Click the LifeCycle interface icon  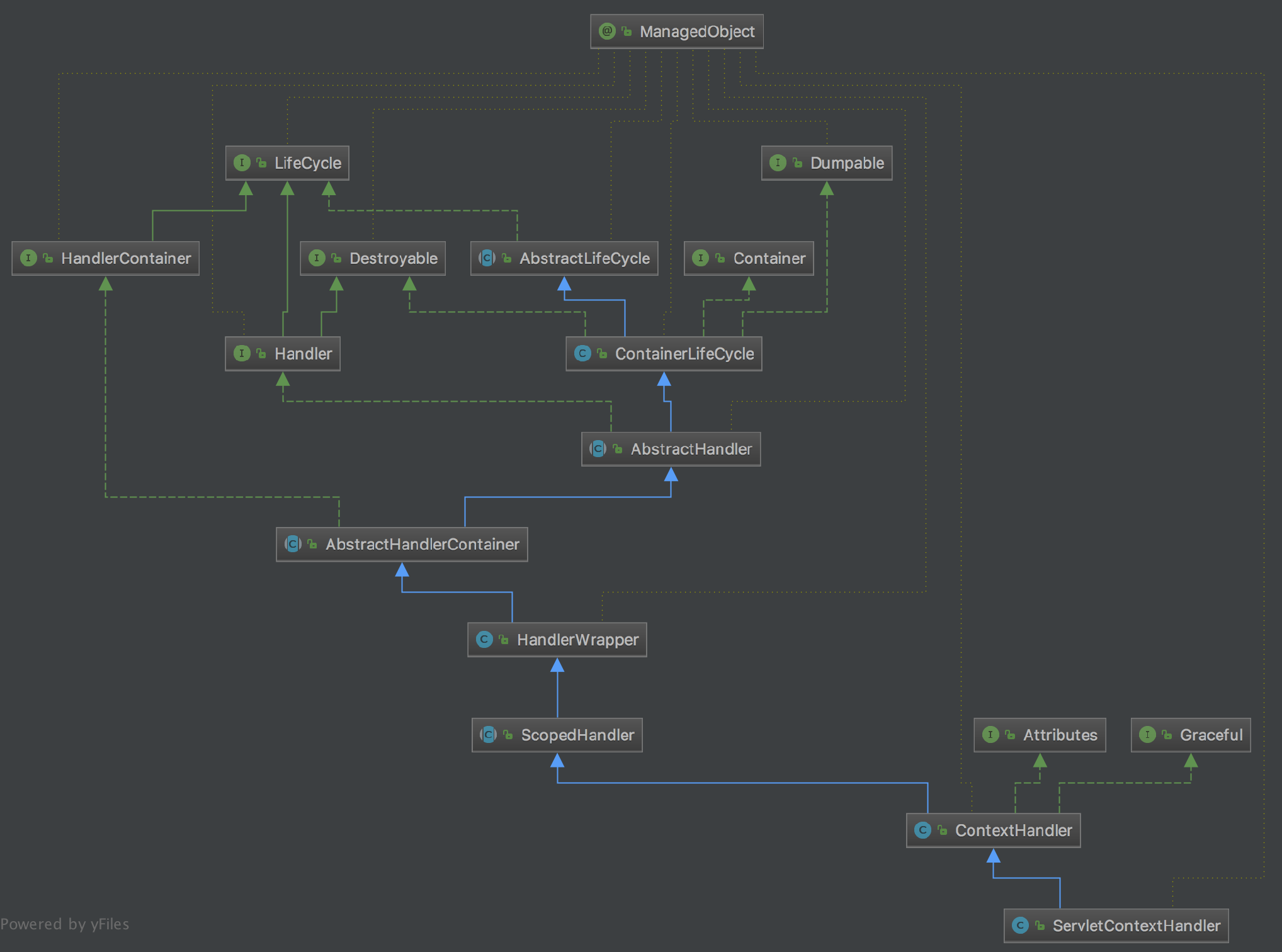tap(242, 163)
